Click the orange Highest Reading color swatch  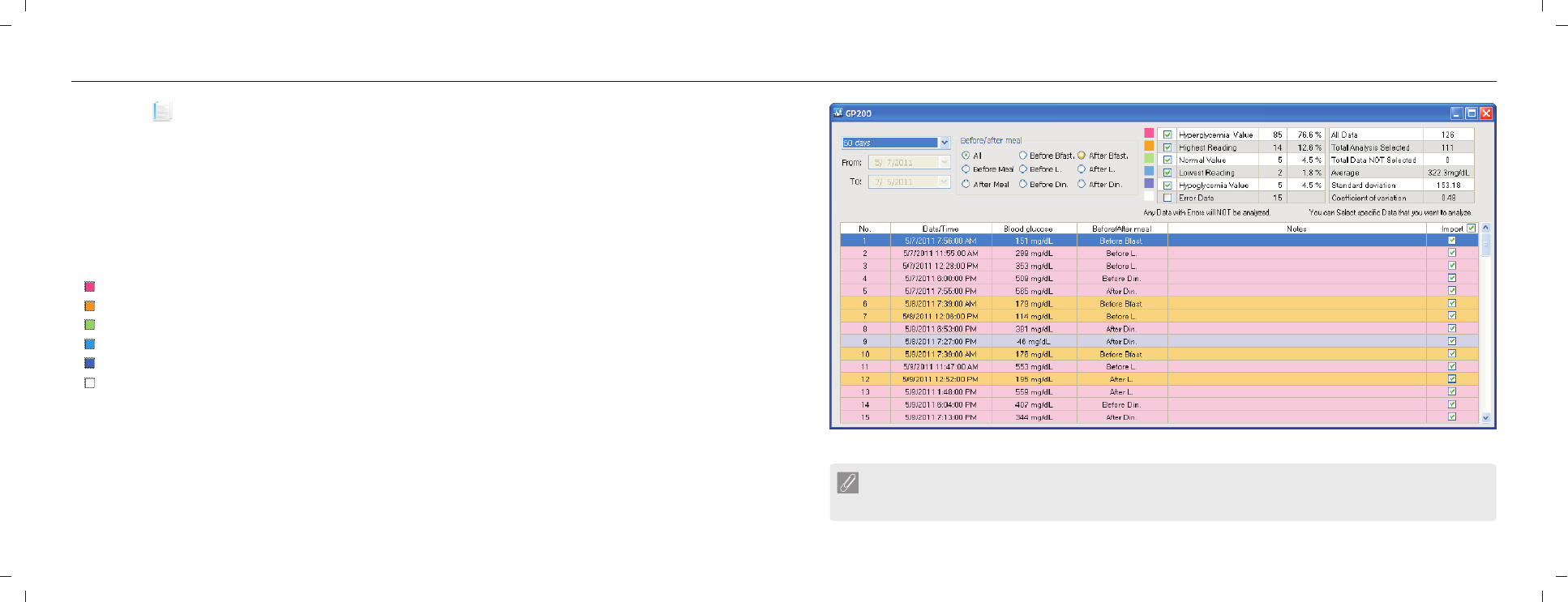(1149, 146)
